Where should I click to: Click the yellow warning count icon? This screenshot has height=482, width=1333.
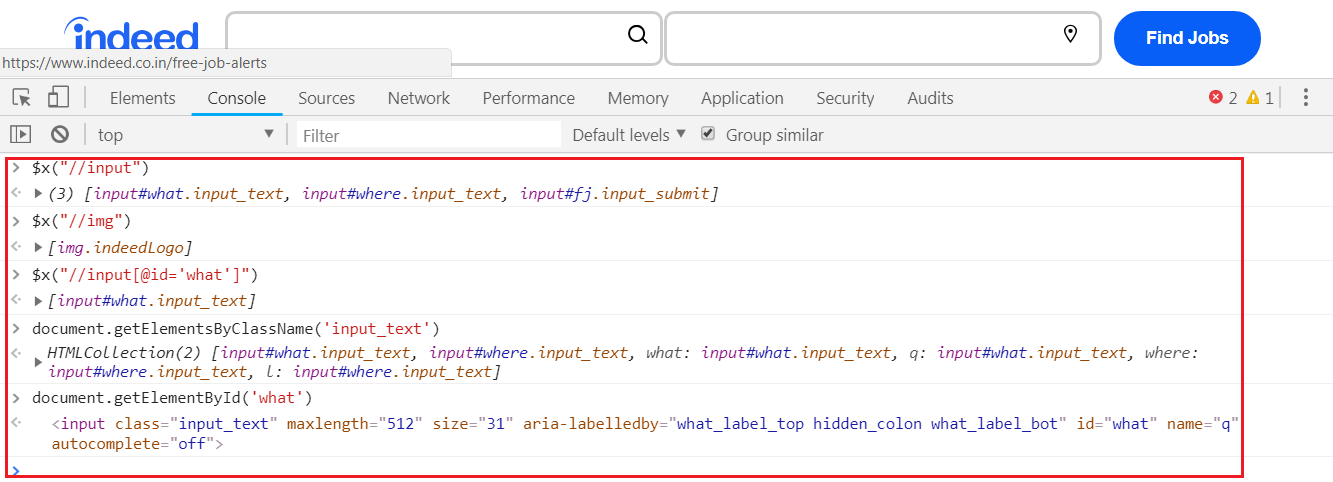click(1253, 97)
